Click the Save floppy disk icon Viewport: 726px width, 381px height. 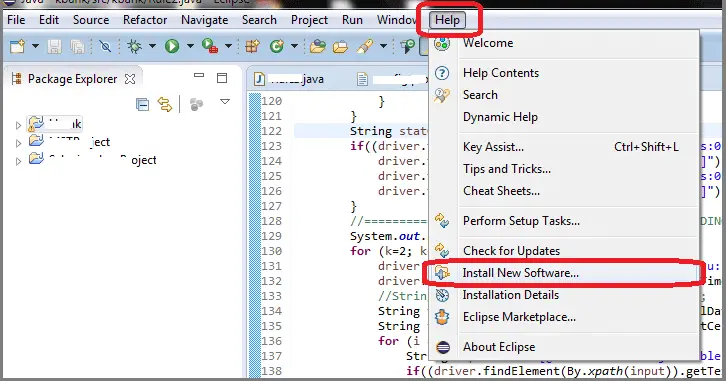click(55, 46)
